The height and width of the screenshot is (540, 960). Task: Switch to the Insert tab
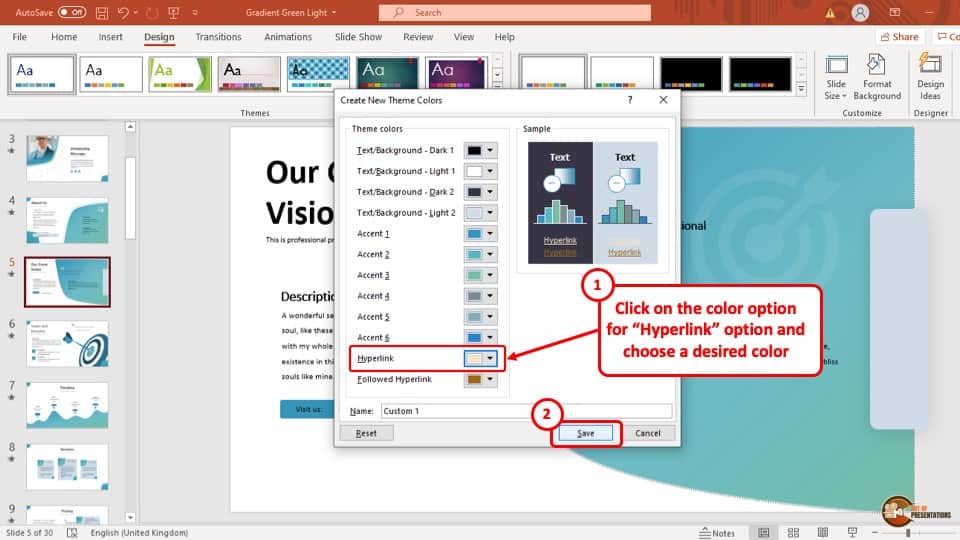[x=111, y=37]
